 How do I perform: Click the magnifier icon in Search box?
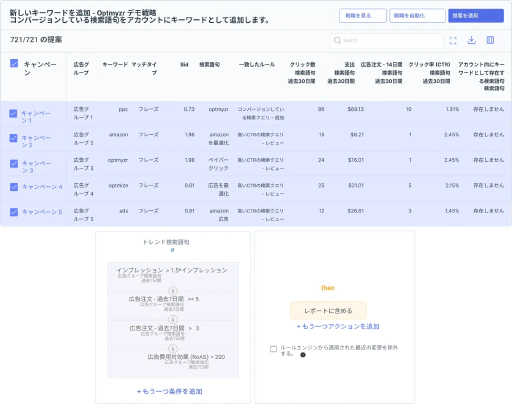337,40
